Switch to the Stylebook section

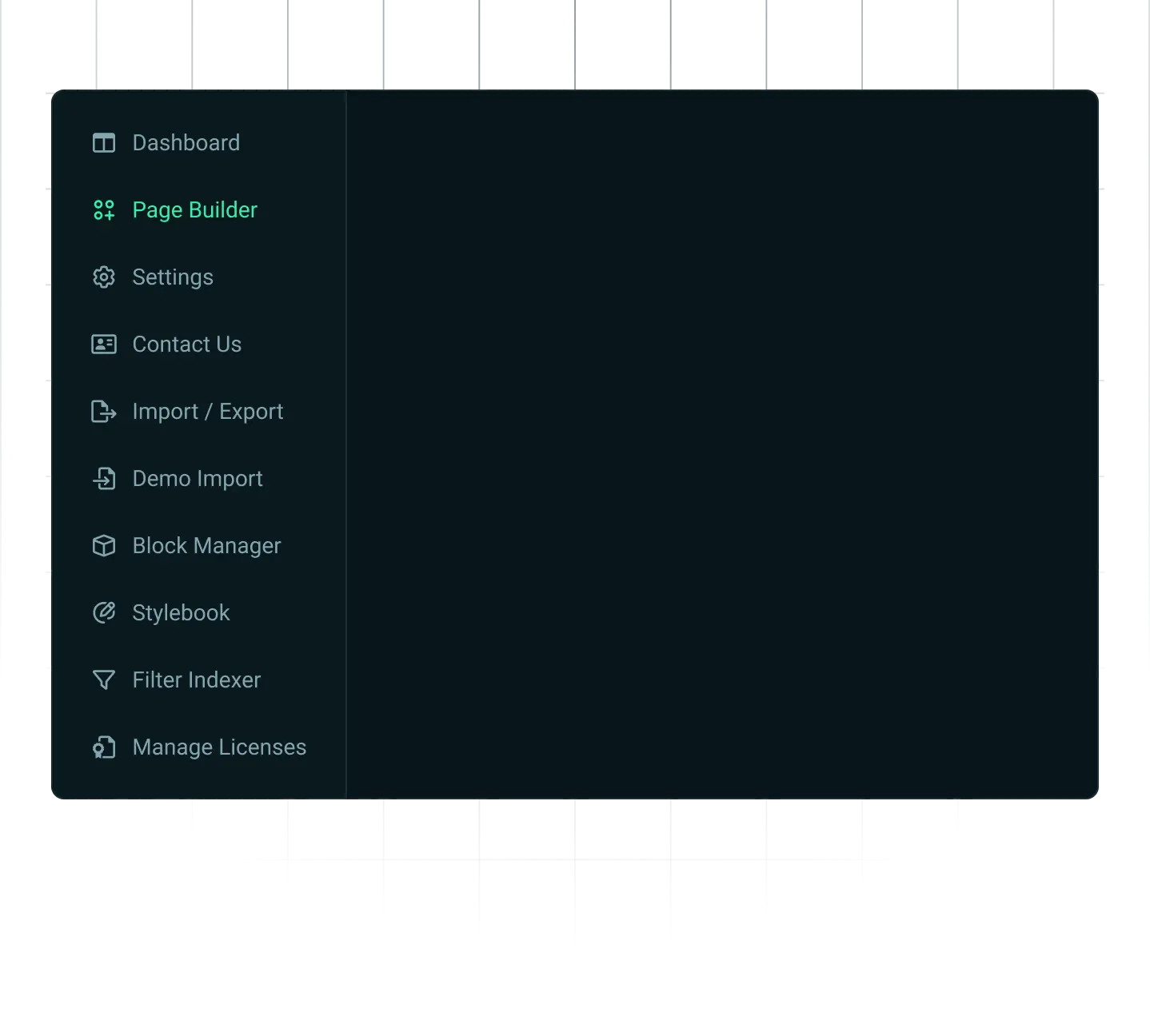(181, 613)
